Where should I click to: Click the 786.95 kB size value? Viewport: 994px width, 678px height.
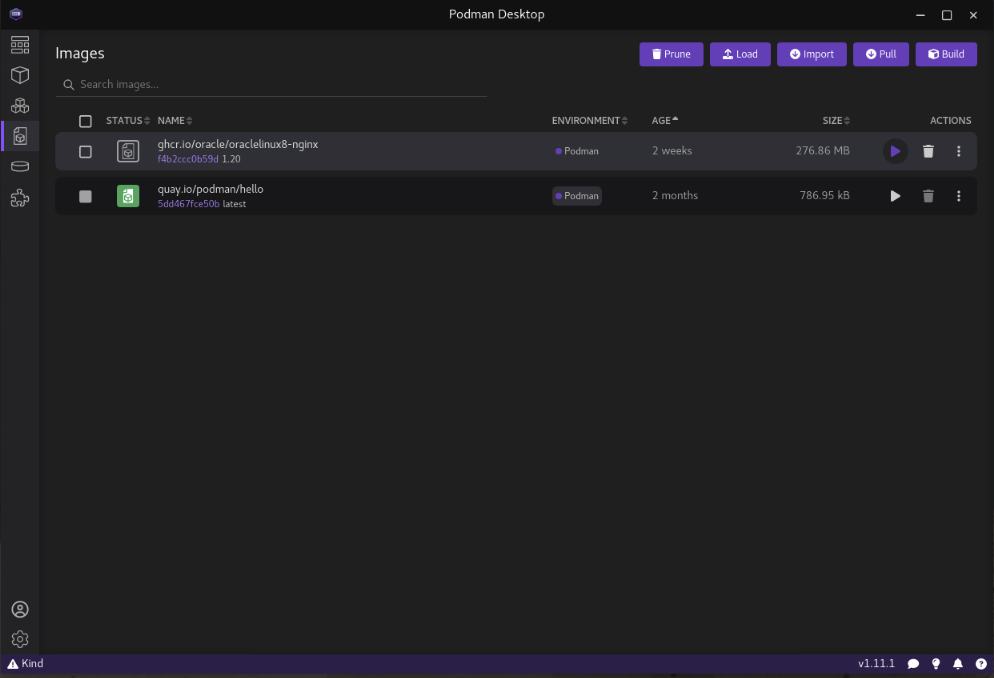point(824,195)
